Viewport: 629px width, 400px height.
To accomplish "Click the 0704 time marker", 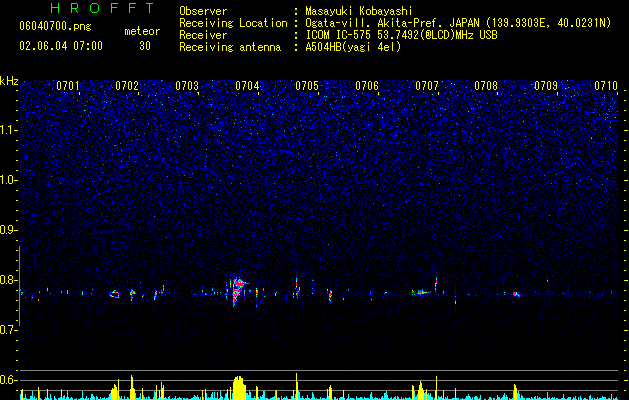I will tap(247, 85).
